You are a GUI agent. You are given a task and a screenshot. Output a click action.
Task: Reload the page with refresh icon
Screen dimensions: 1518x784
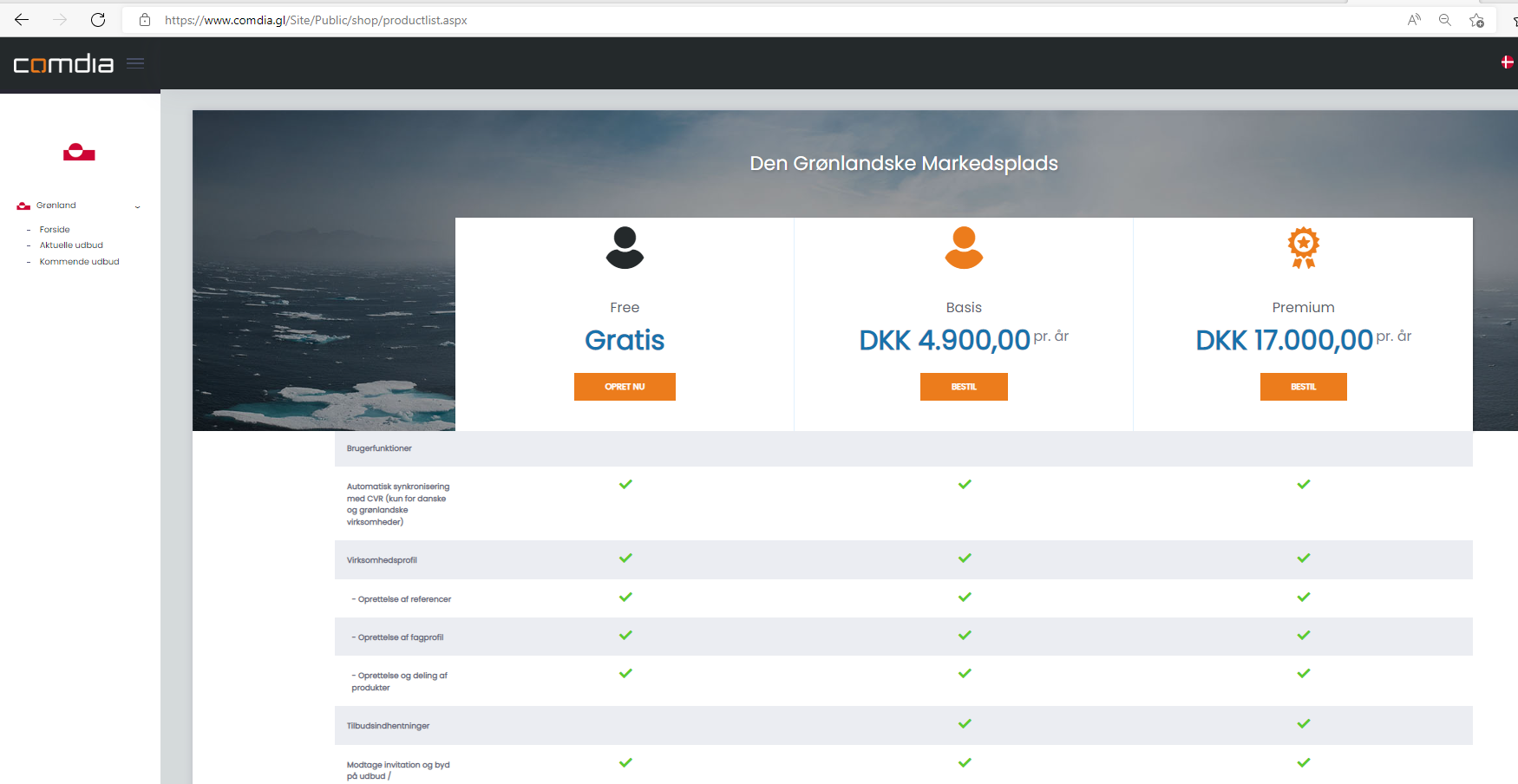[x=98, y=20]
